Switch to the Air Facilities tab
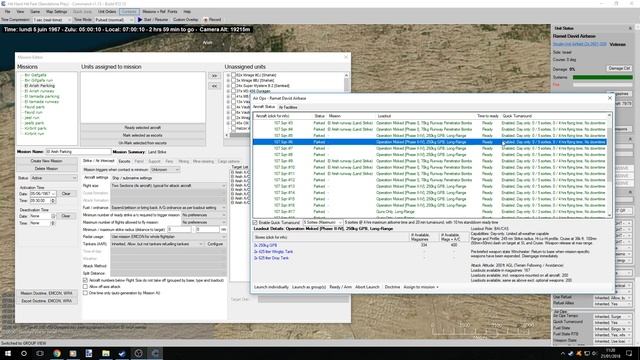 tap(288, 107)
